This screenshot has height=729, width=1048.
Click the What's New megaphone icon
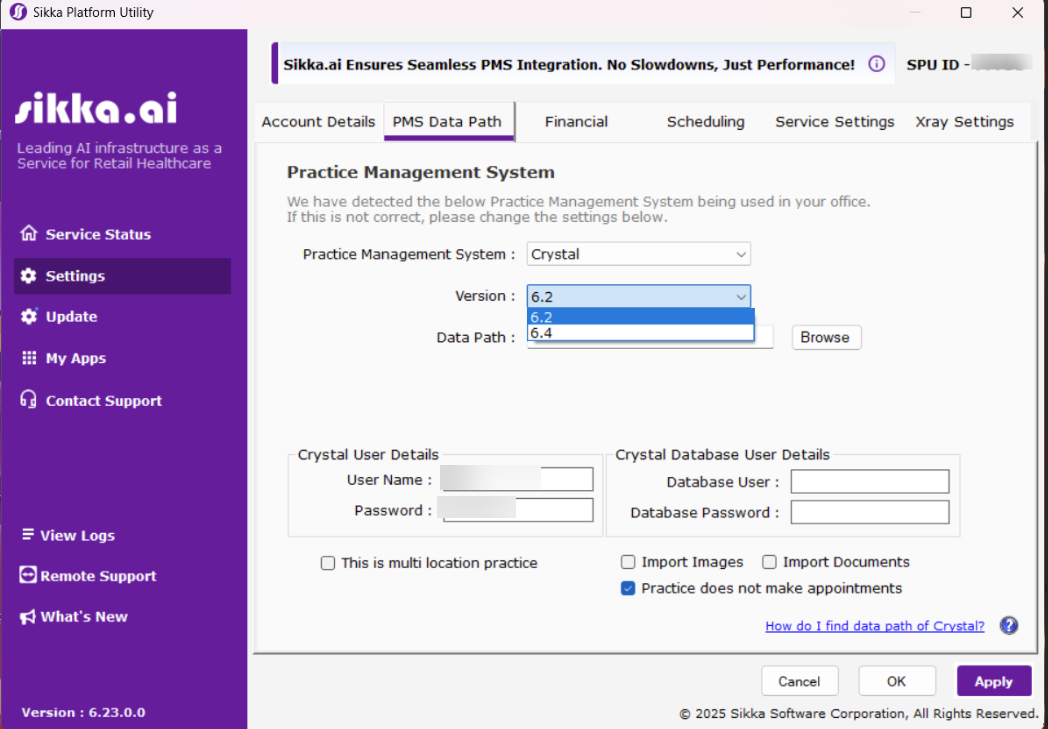29,616
